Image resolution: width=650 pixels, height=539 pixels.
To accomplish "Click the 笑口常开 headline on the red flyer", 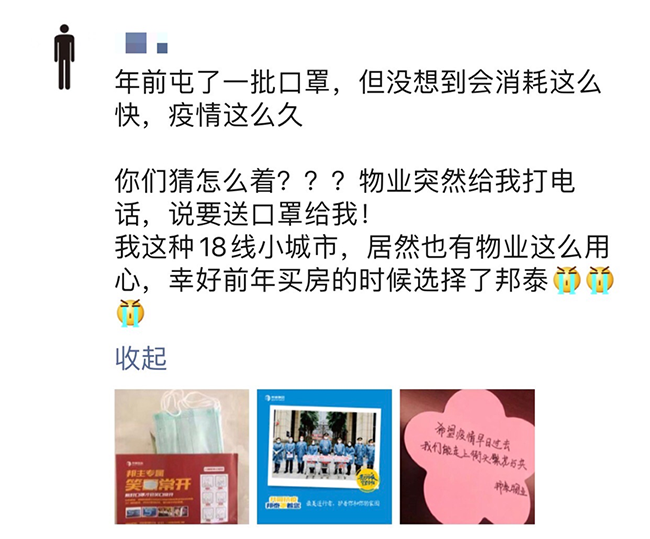I will [159, 484].
